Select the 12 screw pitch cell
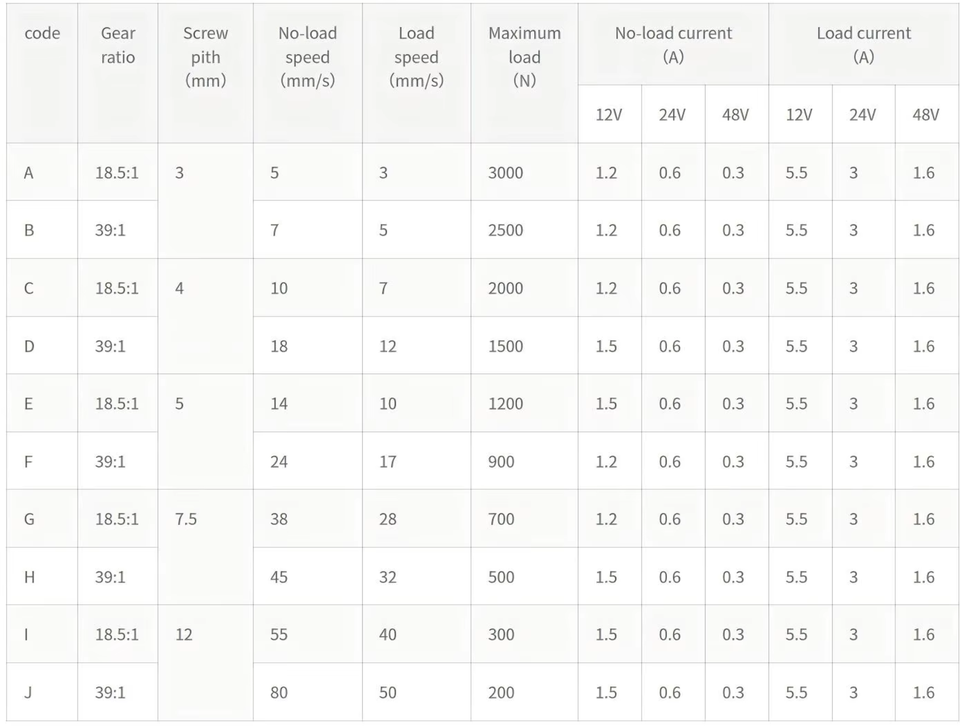The width and height of the screenshot is (960, 726). 184,634
